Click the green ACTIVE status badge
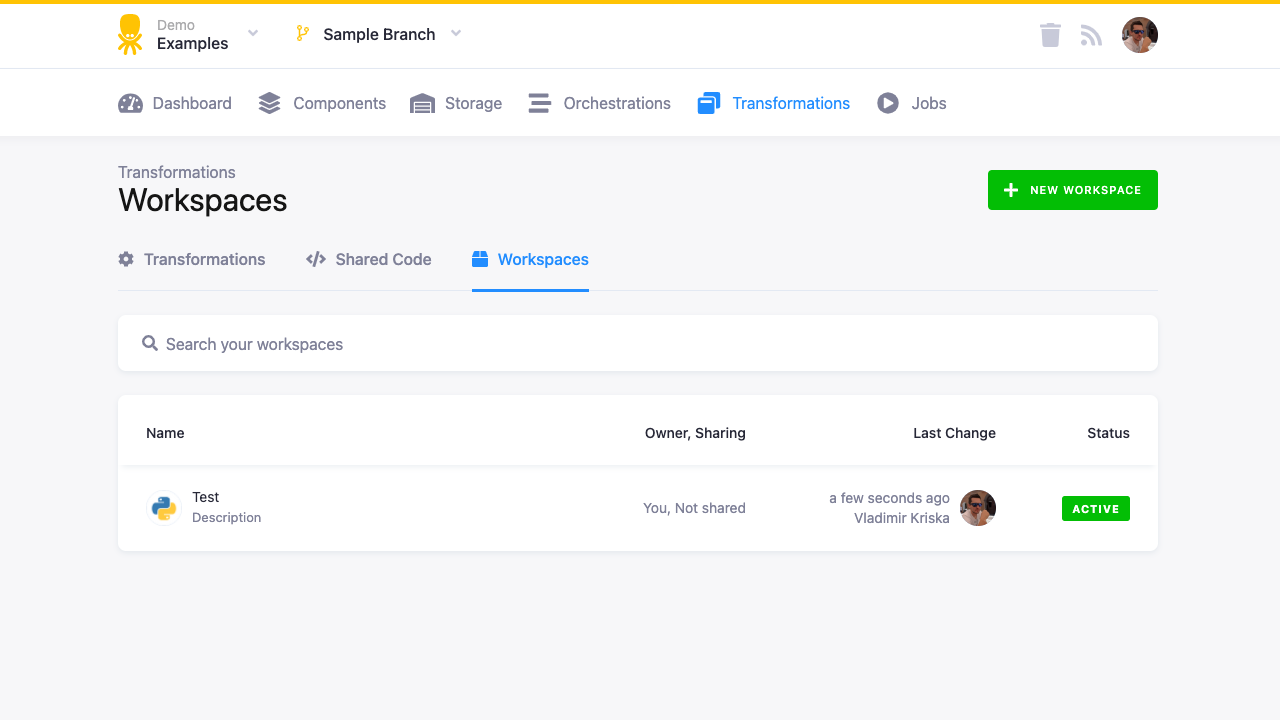Image resolution: width=1280 pixels, height=720 pixels. [1095, 508]
